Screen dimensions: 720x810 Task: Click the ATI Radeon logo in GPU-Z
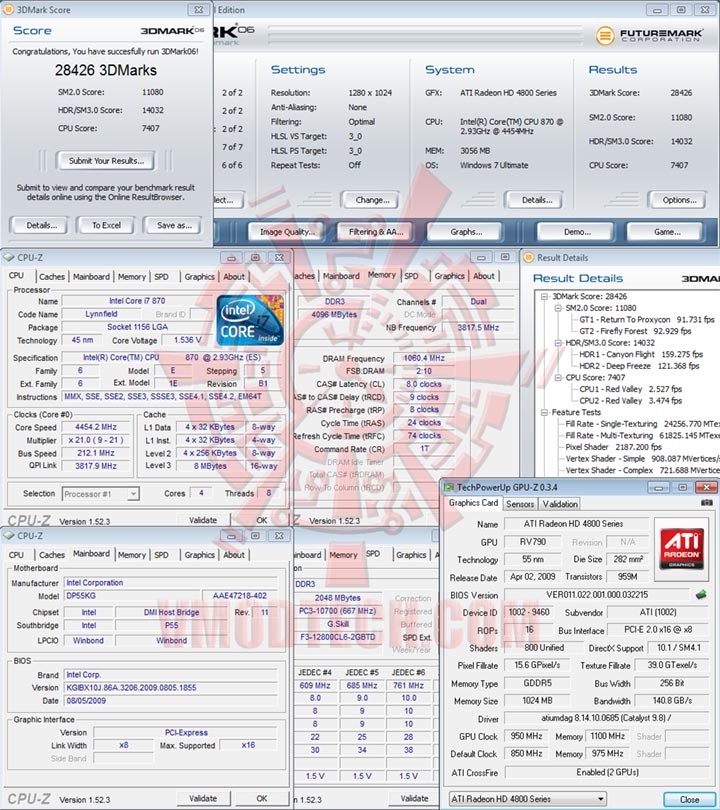coord(682,548)
